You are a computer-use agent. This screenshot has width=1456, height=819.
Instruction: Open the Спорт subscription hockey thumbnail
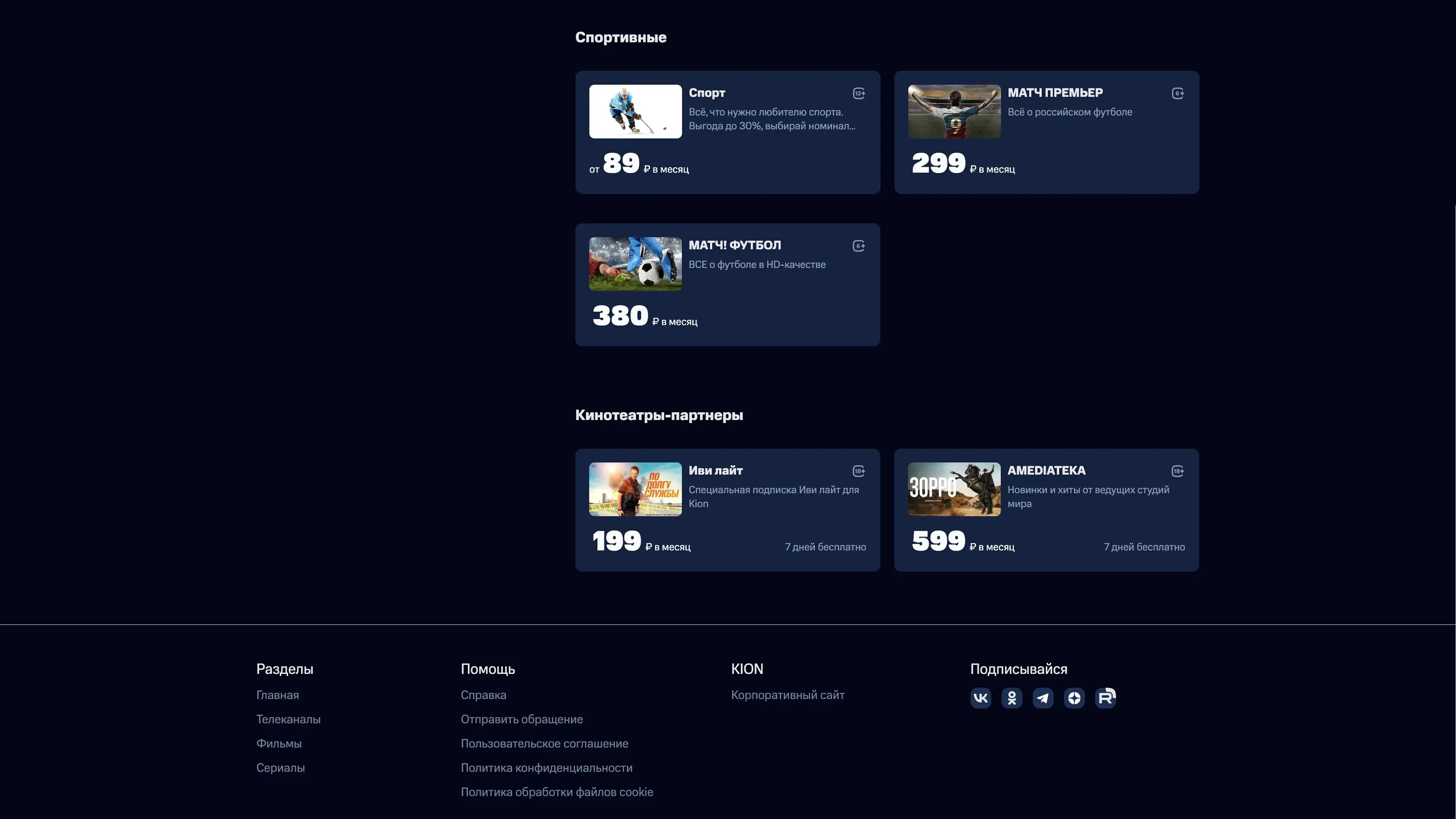pos(635,111)
